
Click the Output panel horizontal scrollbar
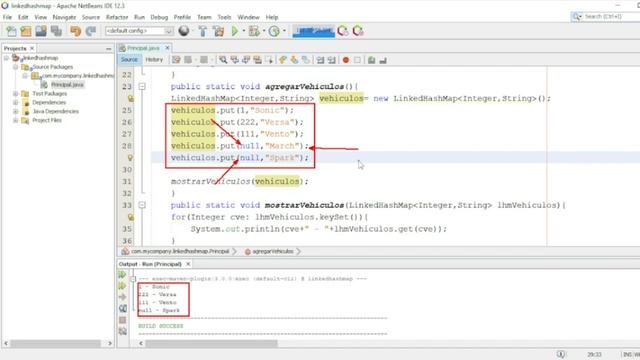pyautogui.click(x=211, y=343)
